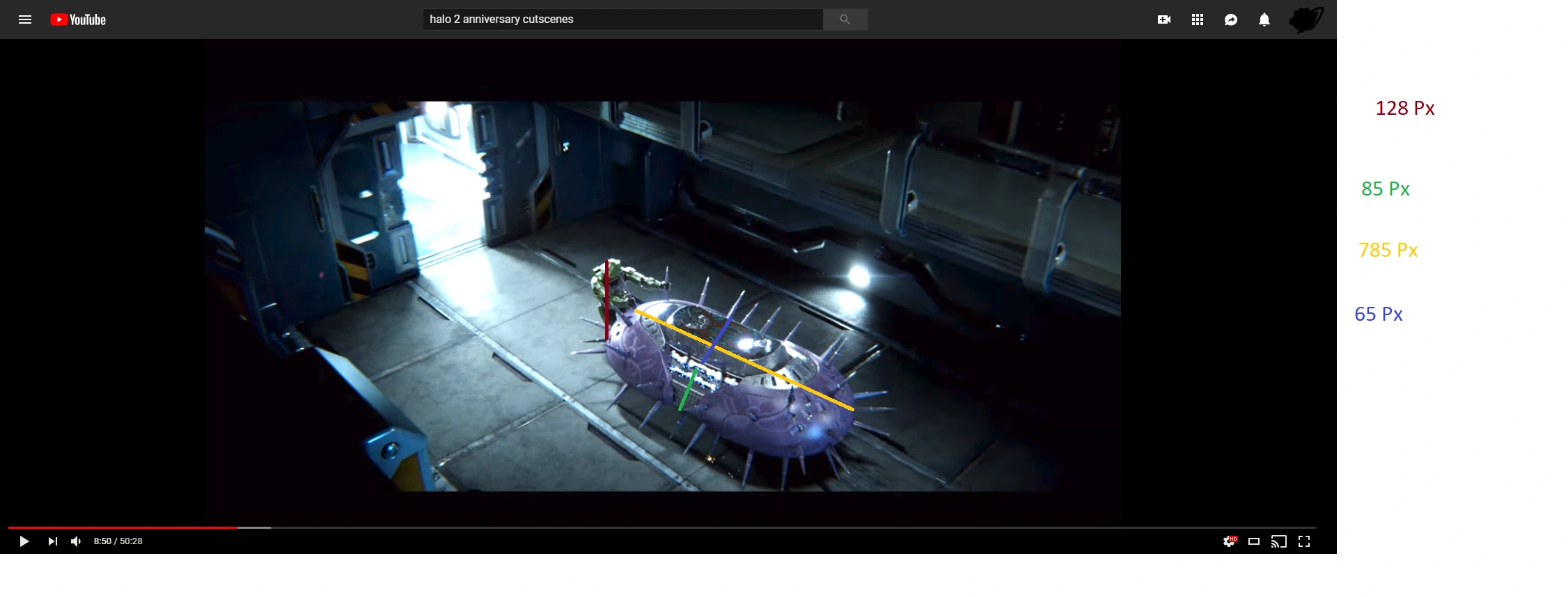
Task: Open the player settings gear
Action: pyautogui.click(x=1230, y=541)
